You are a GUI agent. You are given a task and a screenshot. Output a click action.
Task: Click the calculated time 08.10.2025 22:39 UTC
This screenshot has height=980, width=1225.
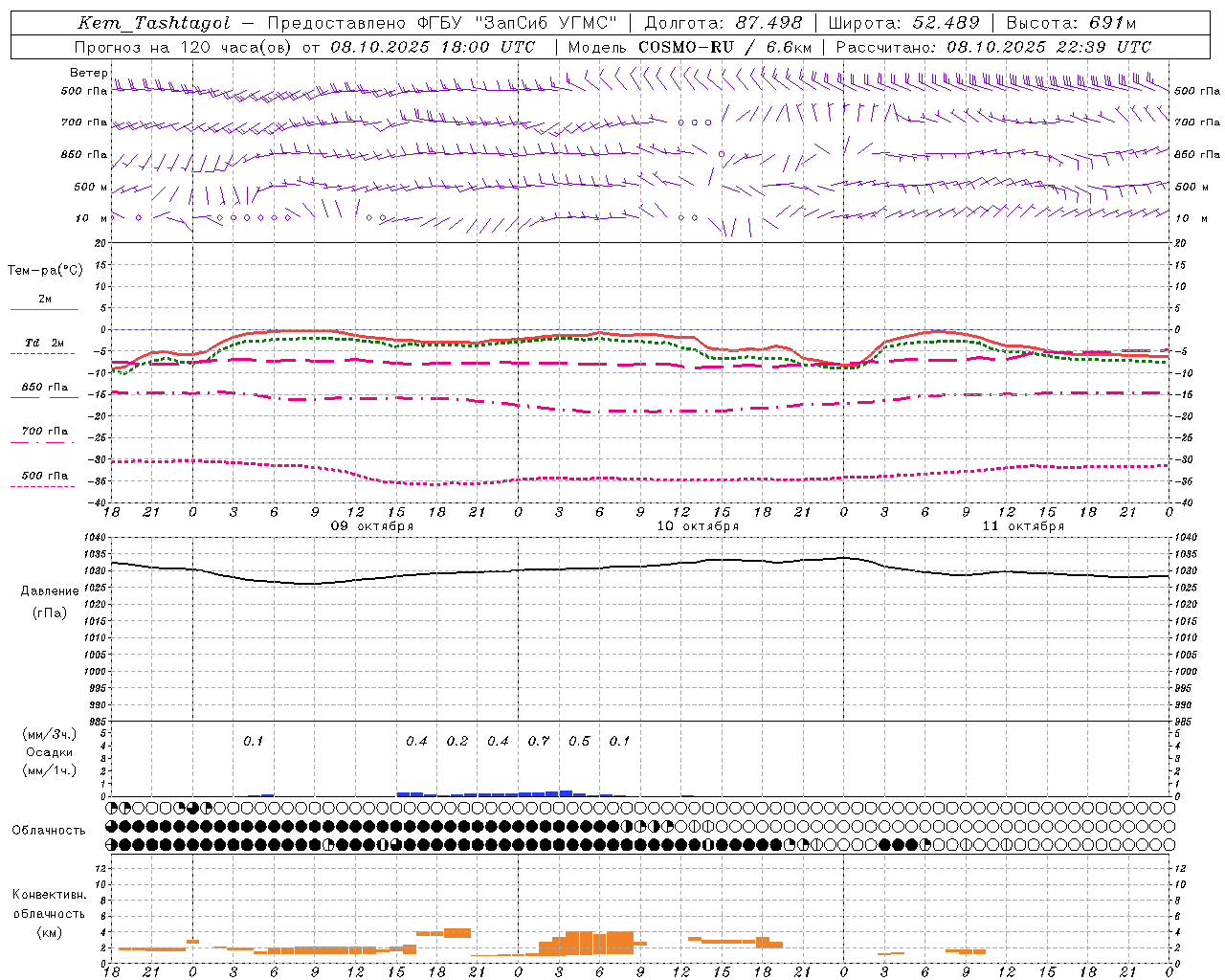[x=1049, y=47]
